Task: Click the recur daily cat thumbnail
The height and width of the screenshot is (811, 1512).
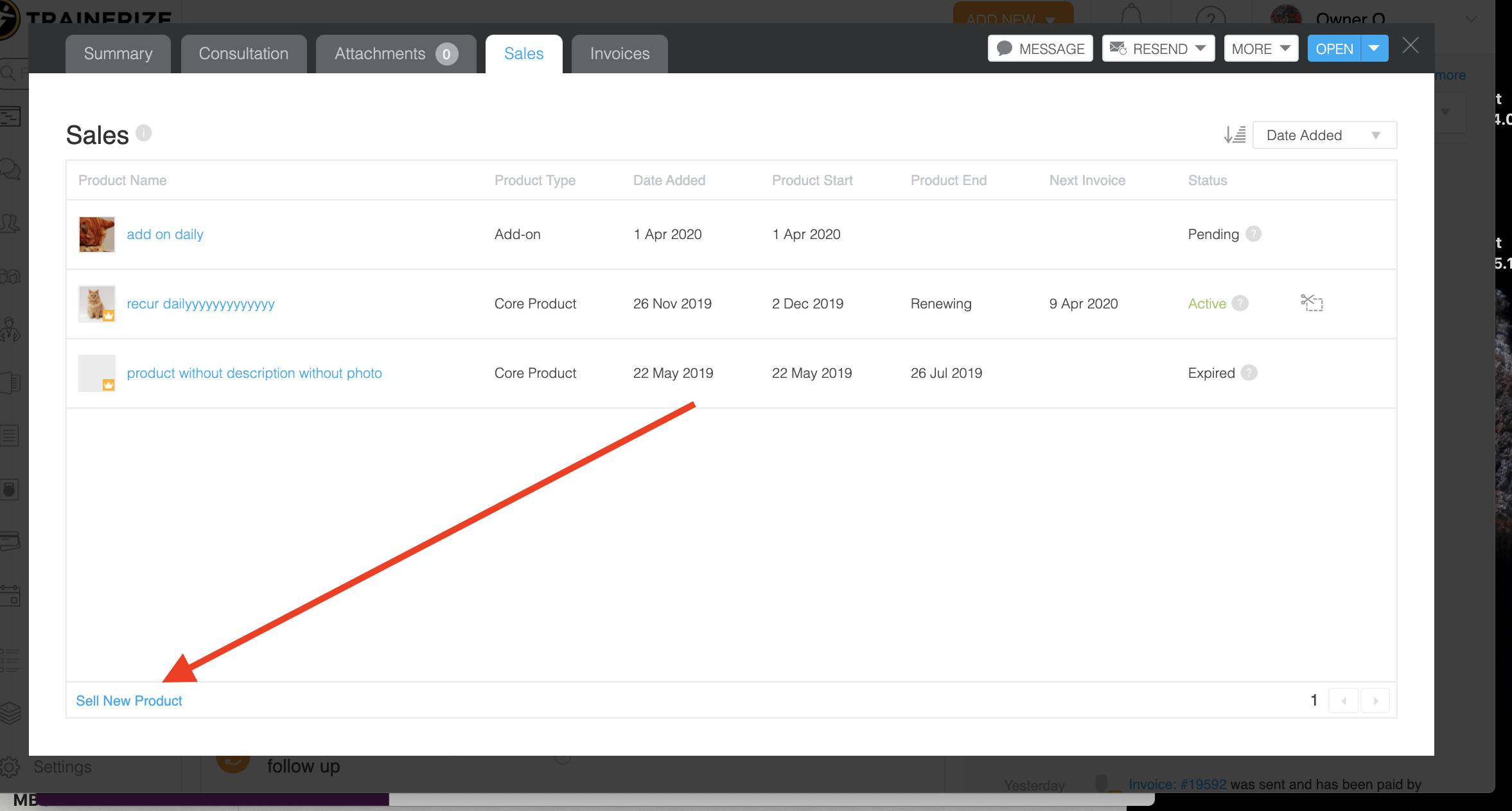Action: click(96, 304)
